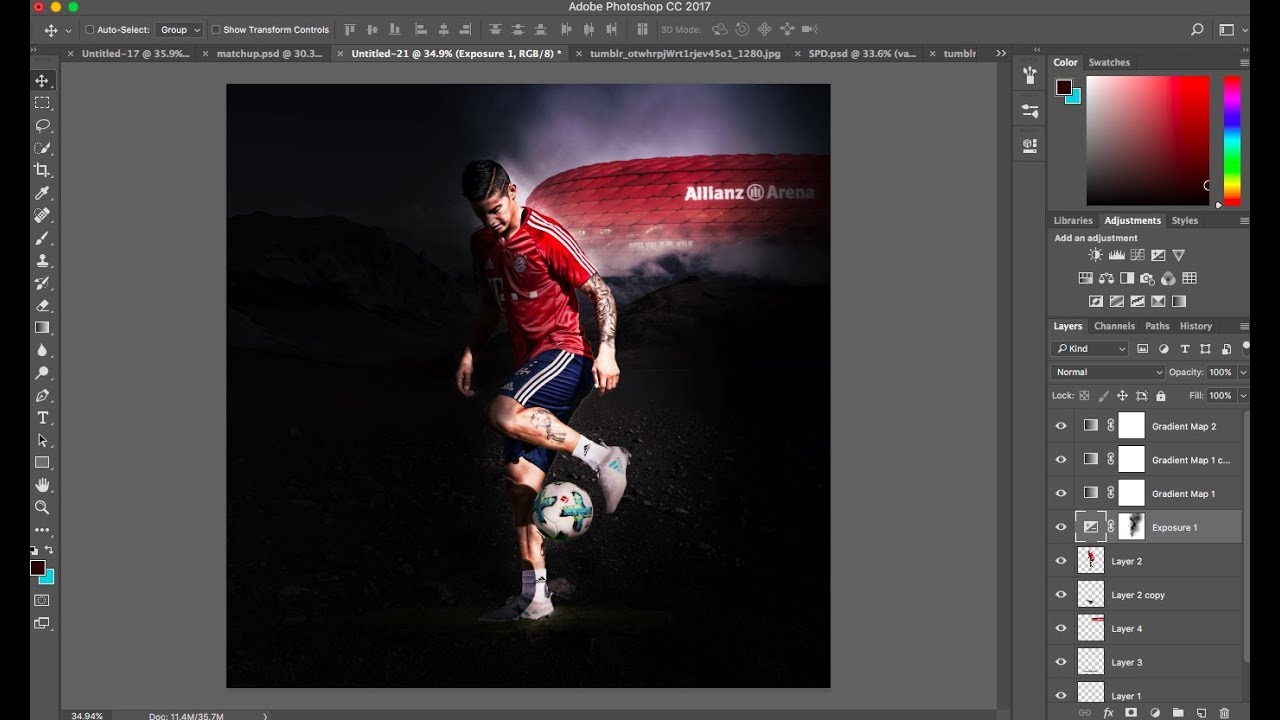Hide the Gradient Map 1 layer
1280x720 pixels.
coord(1061,493)
